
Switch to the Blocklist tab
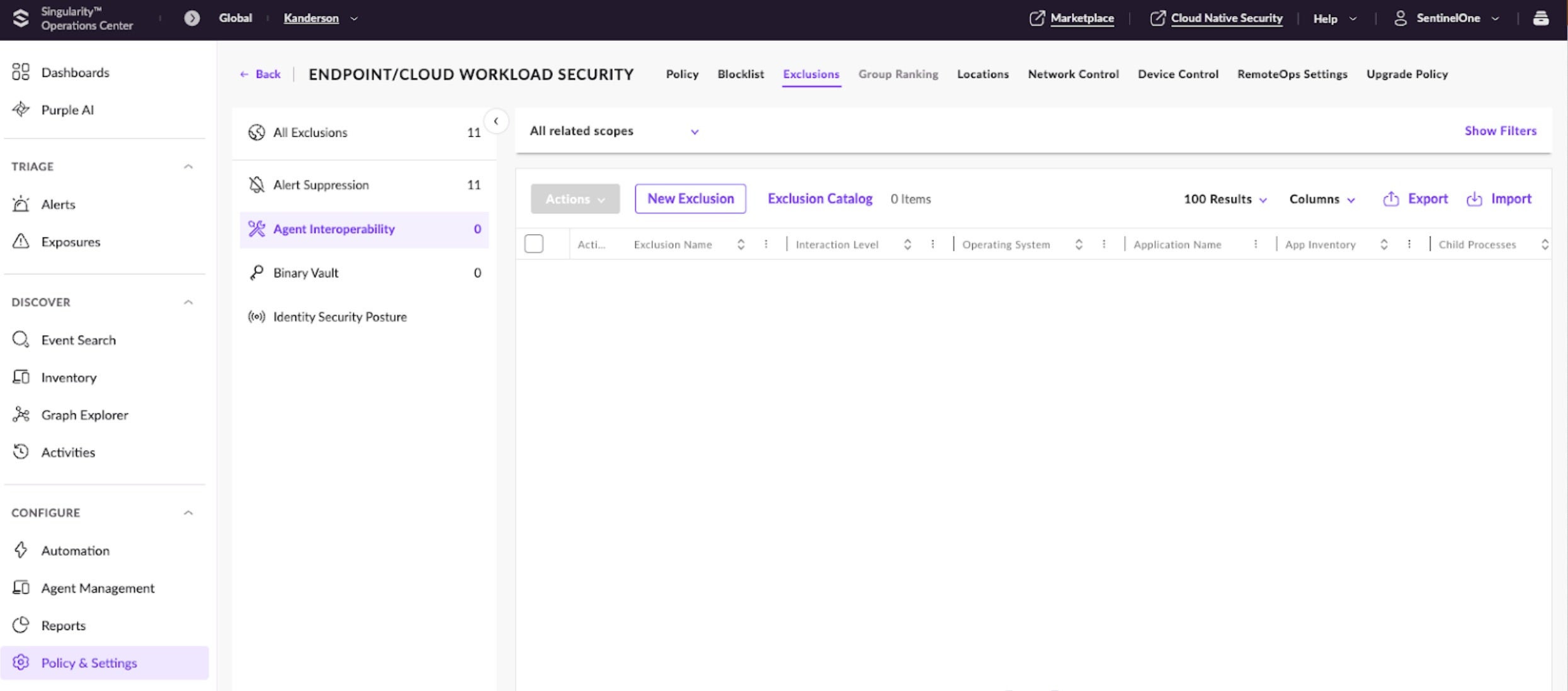pyautogui.click(x=741, y=74)
